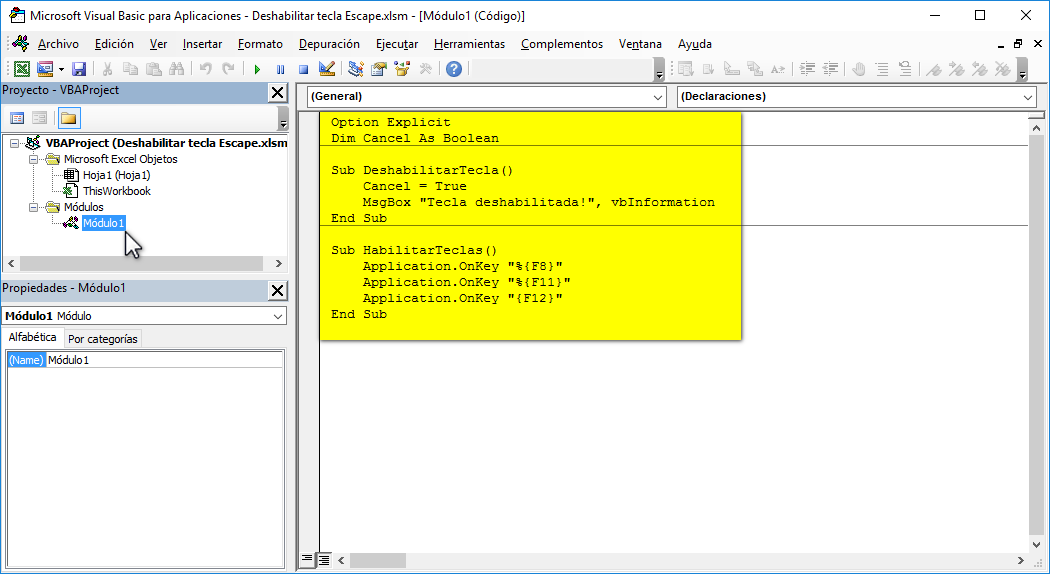Screen dimensions: 1050x574
Task: Click the Uncomment Block icon
Action: (x=905, y=69)
